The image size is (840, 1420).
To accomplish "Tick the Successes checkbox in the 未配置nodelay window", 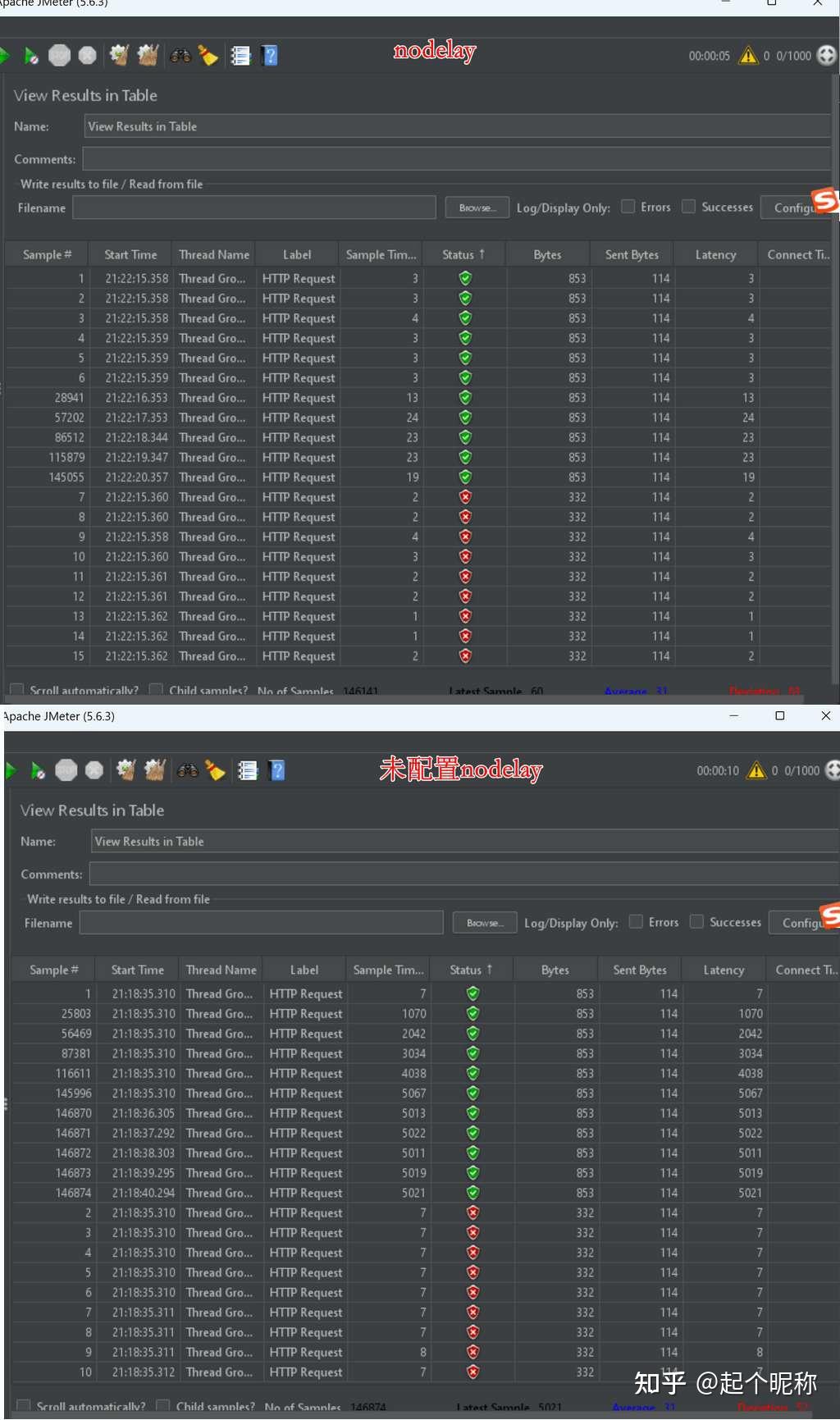I will coord(696,922).
